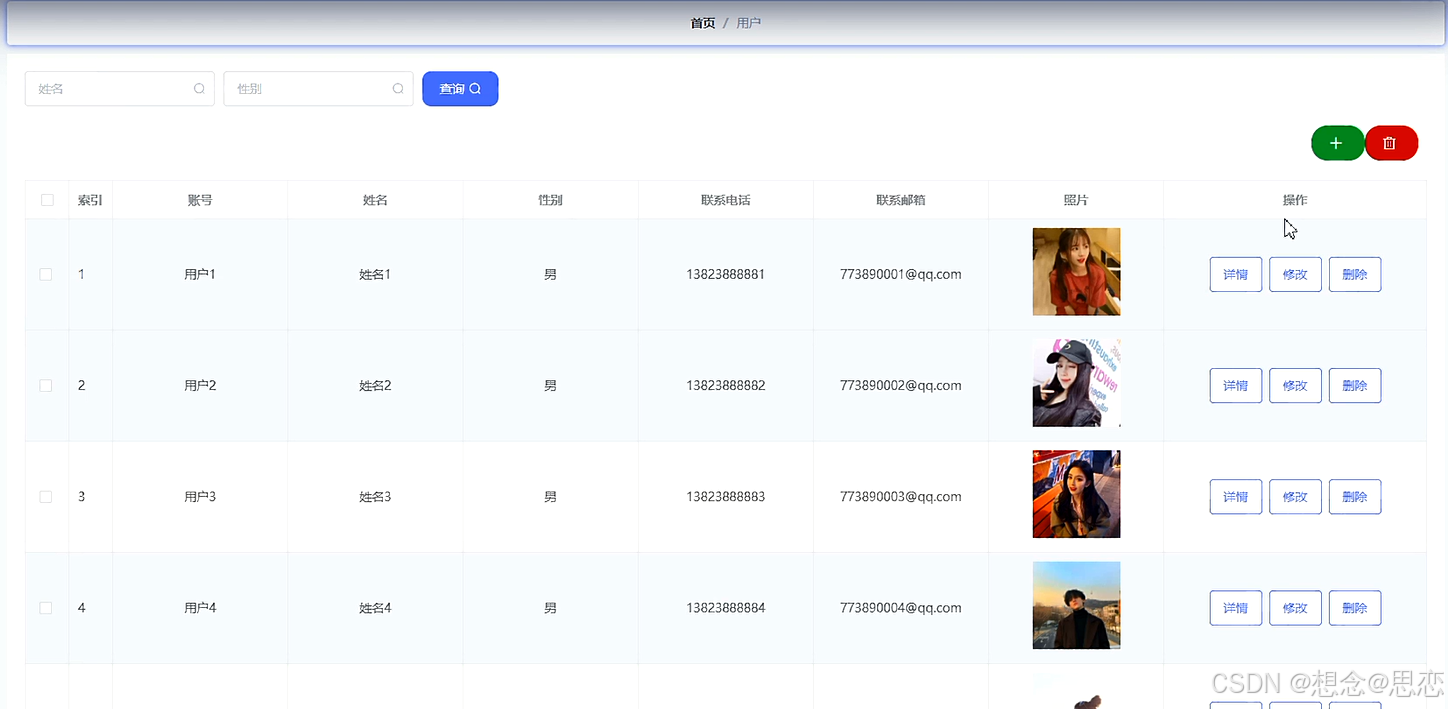
Task: Click gender cell 男 in 用户1 row
Action: tap(550, 274)
